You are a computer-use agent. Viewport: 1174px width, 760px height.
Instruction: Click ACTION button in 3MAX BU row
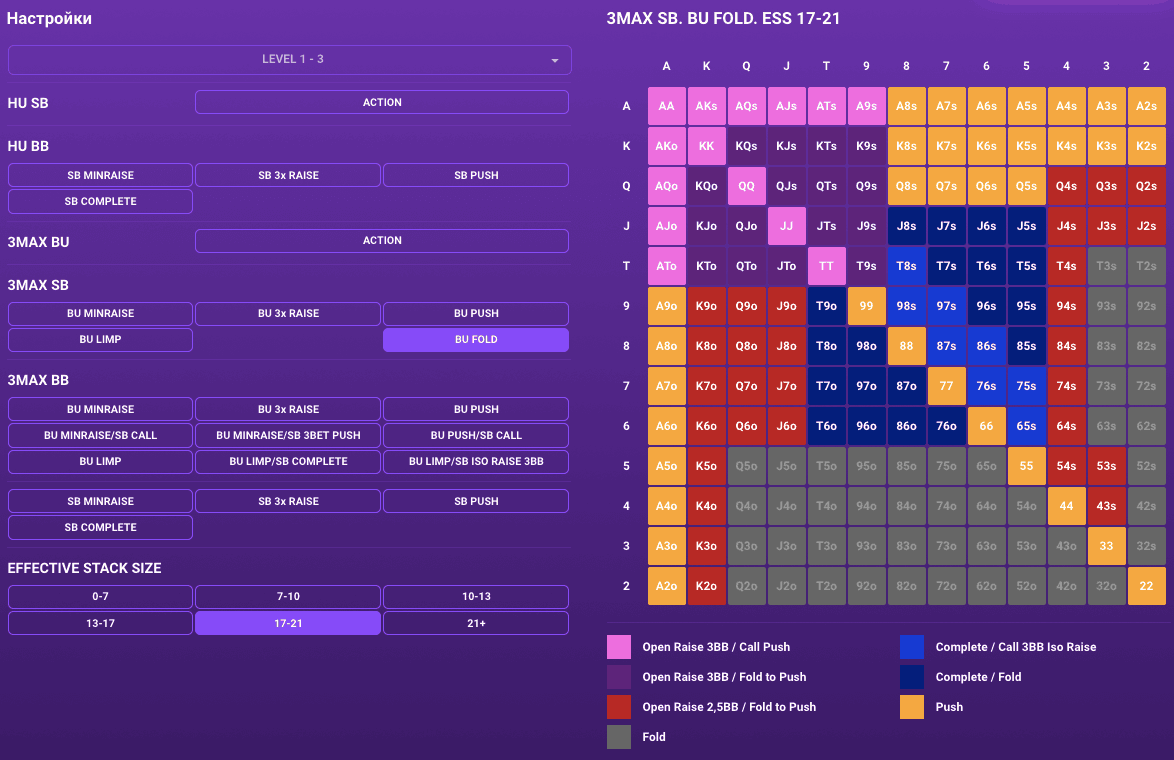[x=381, y=241]
